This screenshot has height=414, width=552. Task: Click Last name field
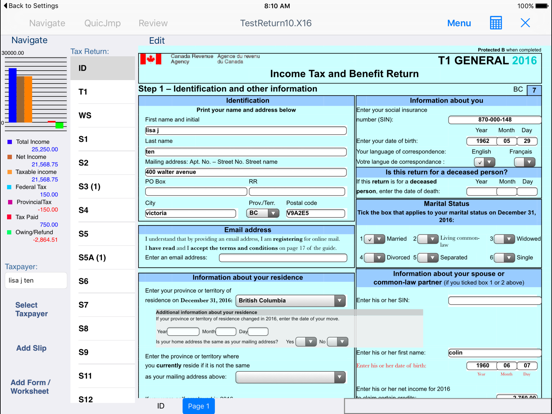246,152
